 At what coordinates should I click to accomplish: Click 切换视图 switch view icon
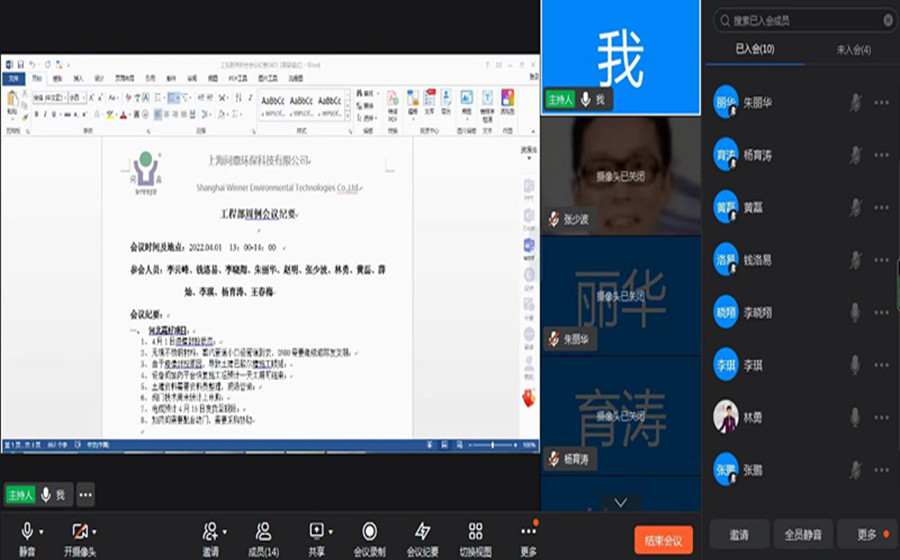[x=475, y=531]
